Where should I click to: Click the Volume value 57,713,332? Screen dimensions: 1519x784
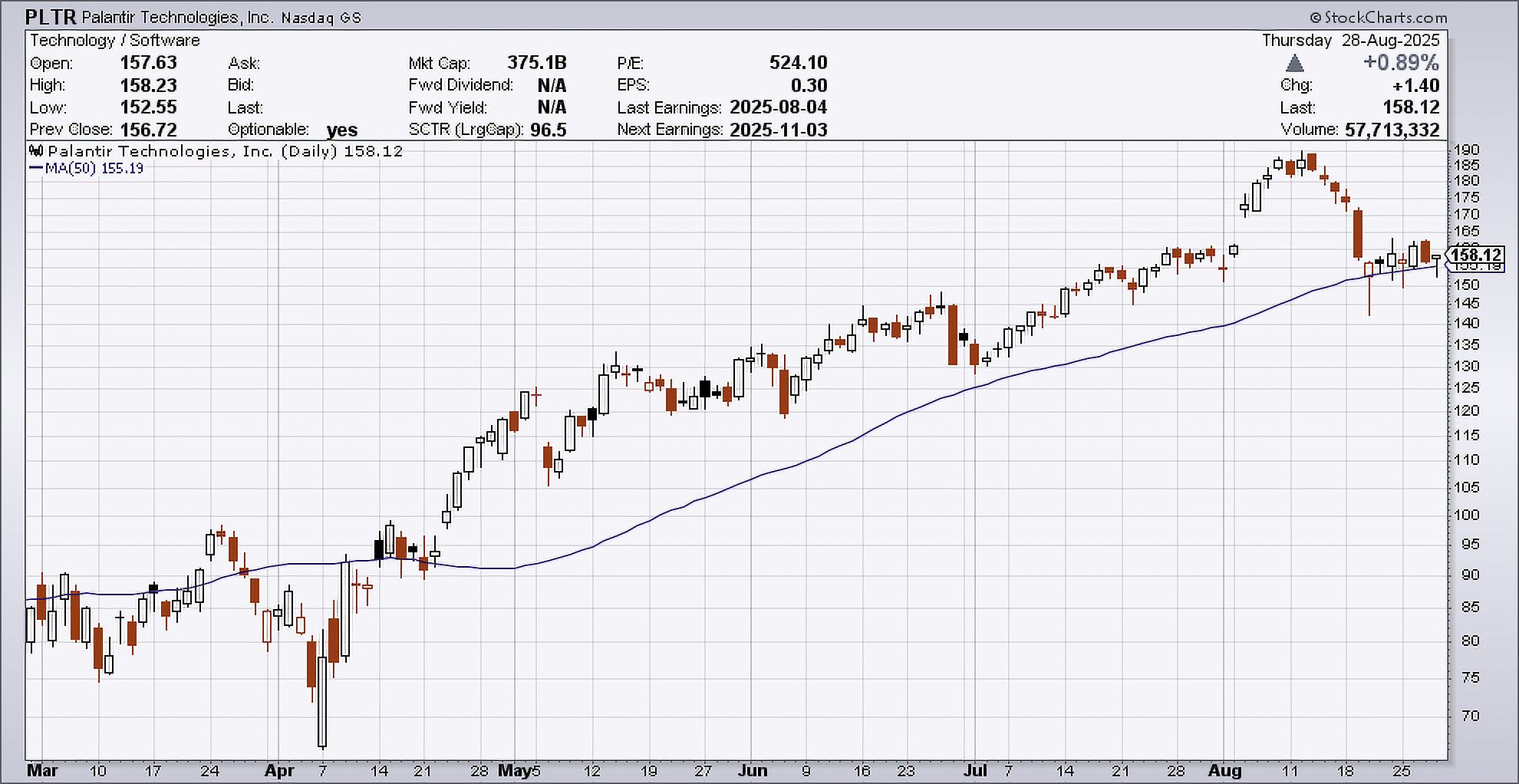(x=1392, y=130)
